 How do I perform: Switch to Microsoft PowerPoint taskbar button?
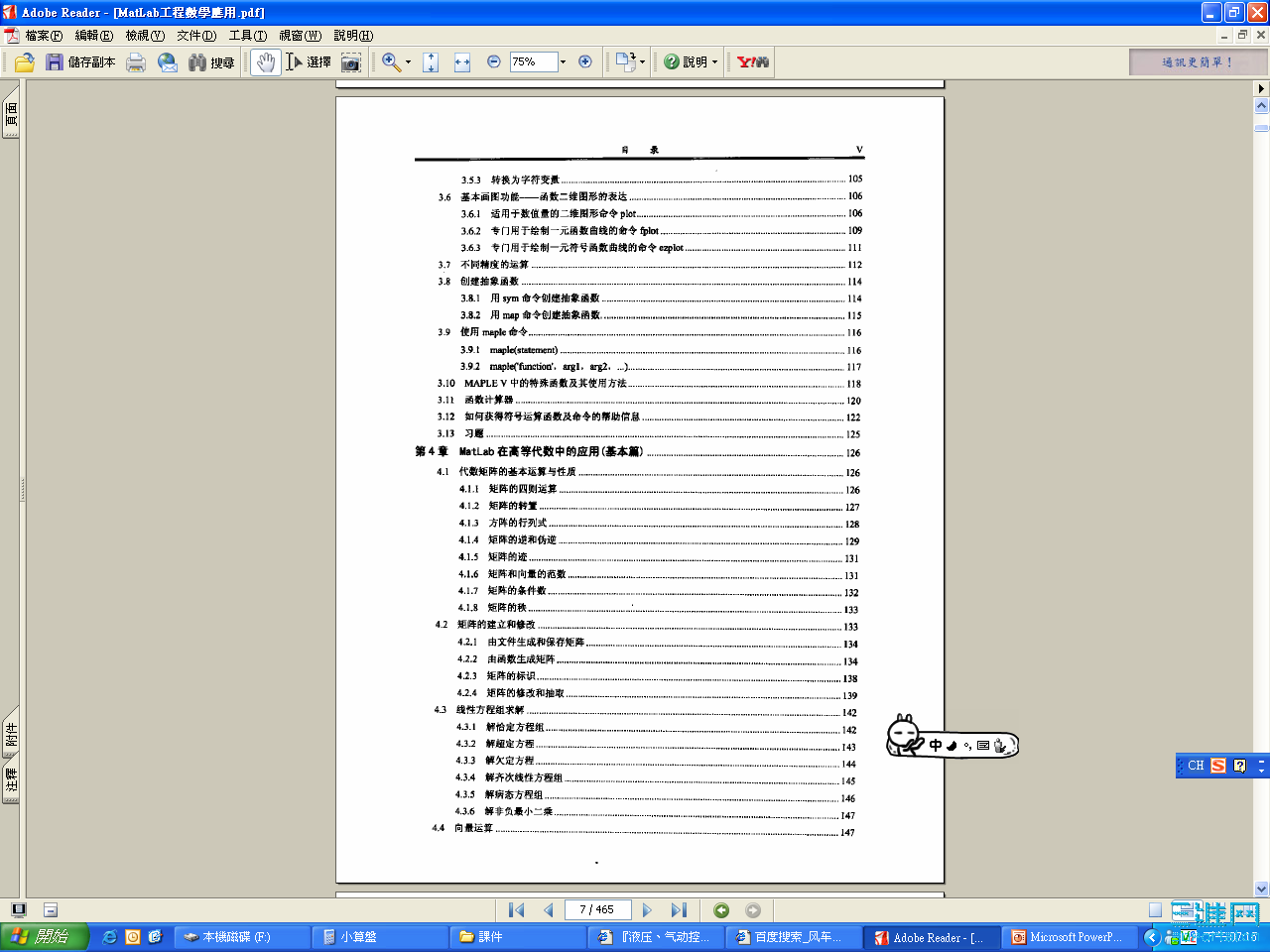coord(1069,937)
